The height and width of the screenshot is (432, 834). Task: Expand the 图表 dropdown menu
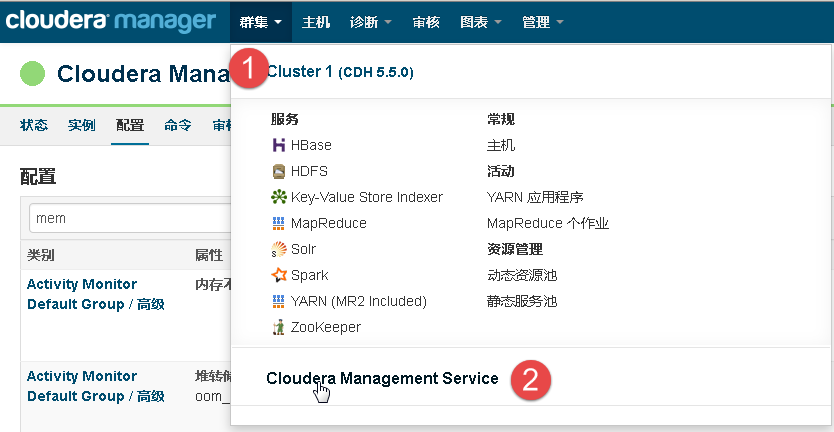(481, 22)
